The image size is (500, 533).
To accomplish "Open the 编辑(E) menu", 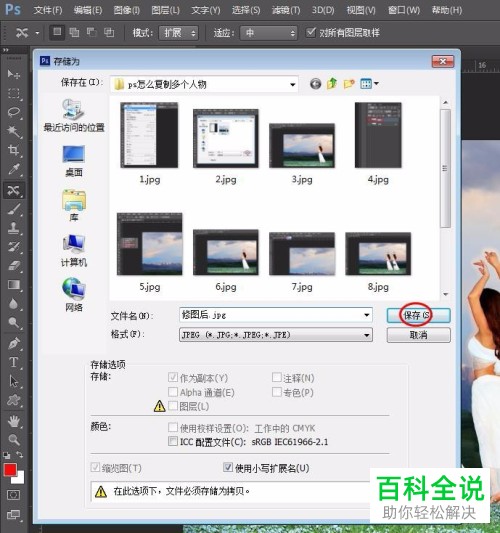I will click(88, 10).
